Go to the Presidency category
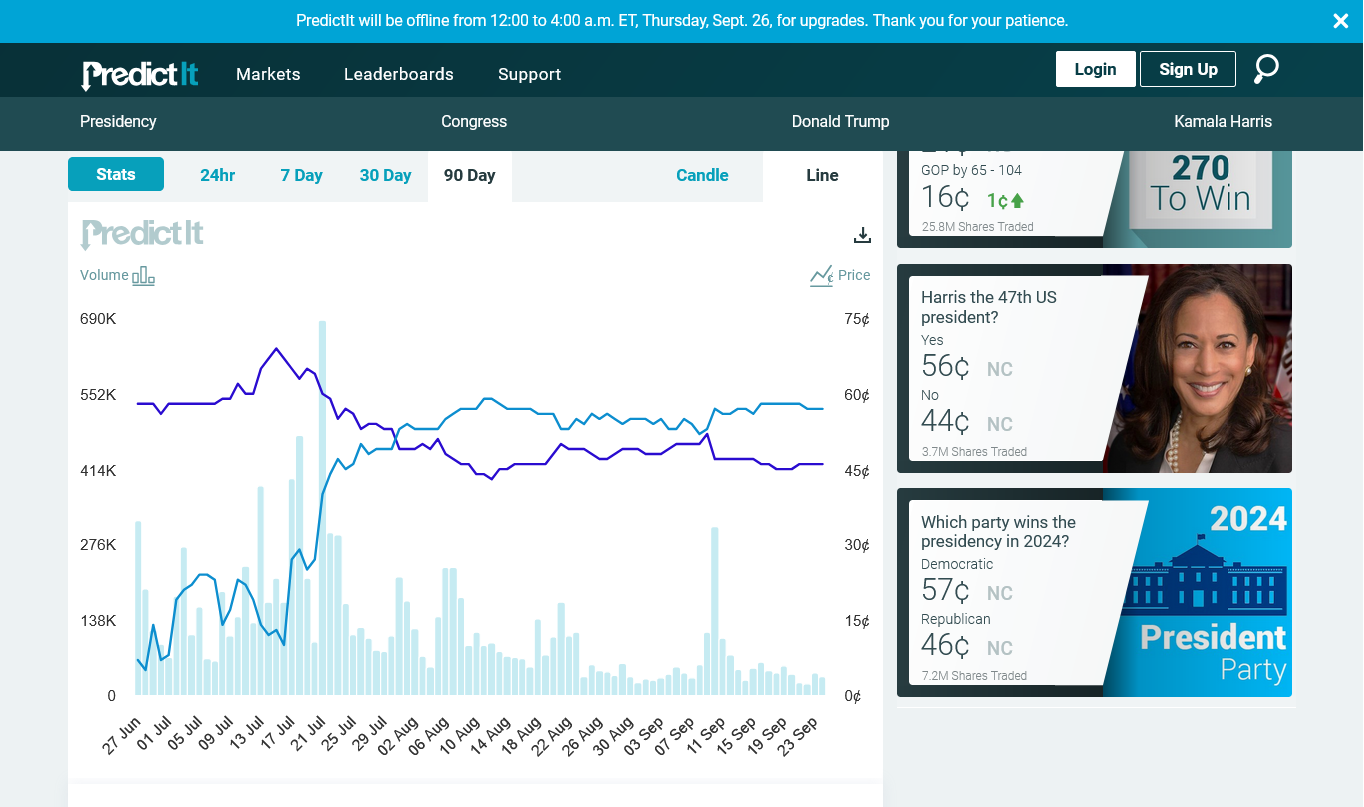 (118, 121)
